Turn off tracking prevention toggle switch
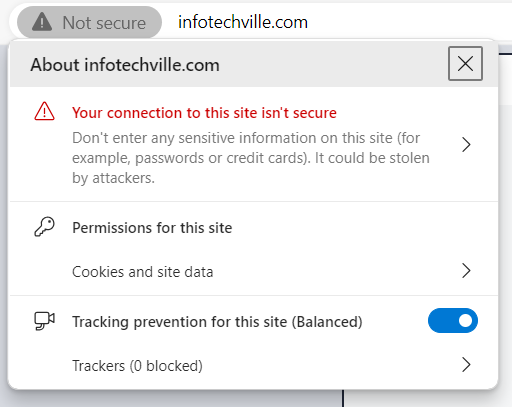Viewport: 512px width, 407px height. 453,321
